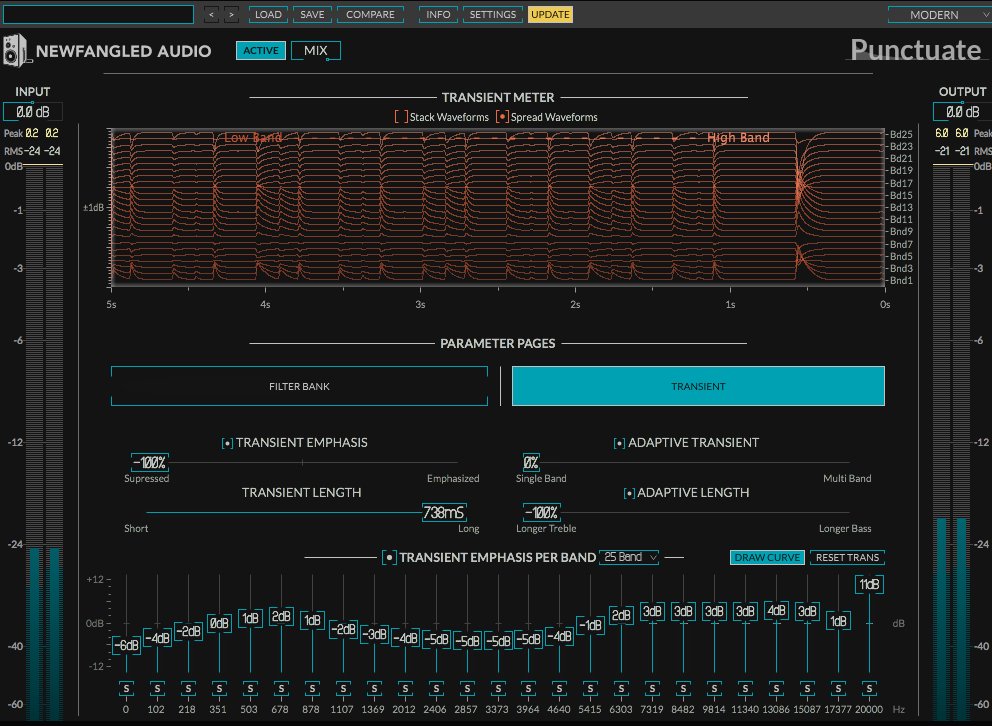This screenshot has height=726, width=992.
Task: Solo the 102 Hz band
Action: (x=158, y=688)
